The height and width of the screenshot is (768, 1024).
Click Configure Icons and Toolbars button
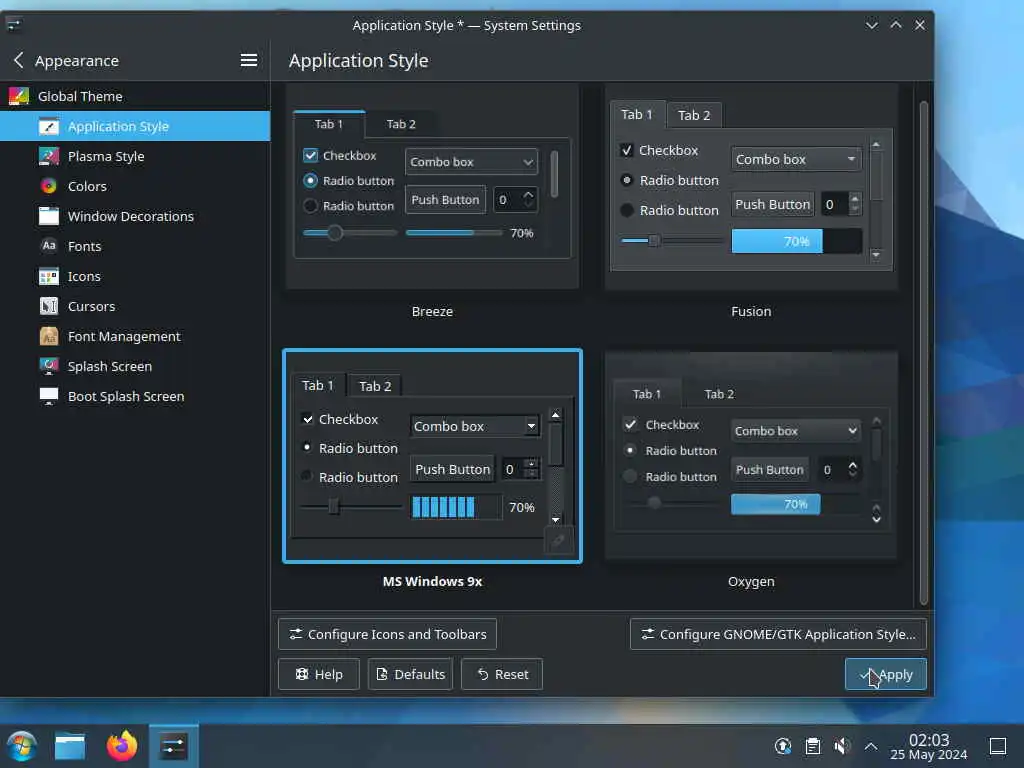tap(387, 634)
